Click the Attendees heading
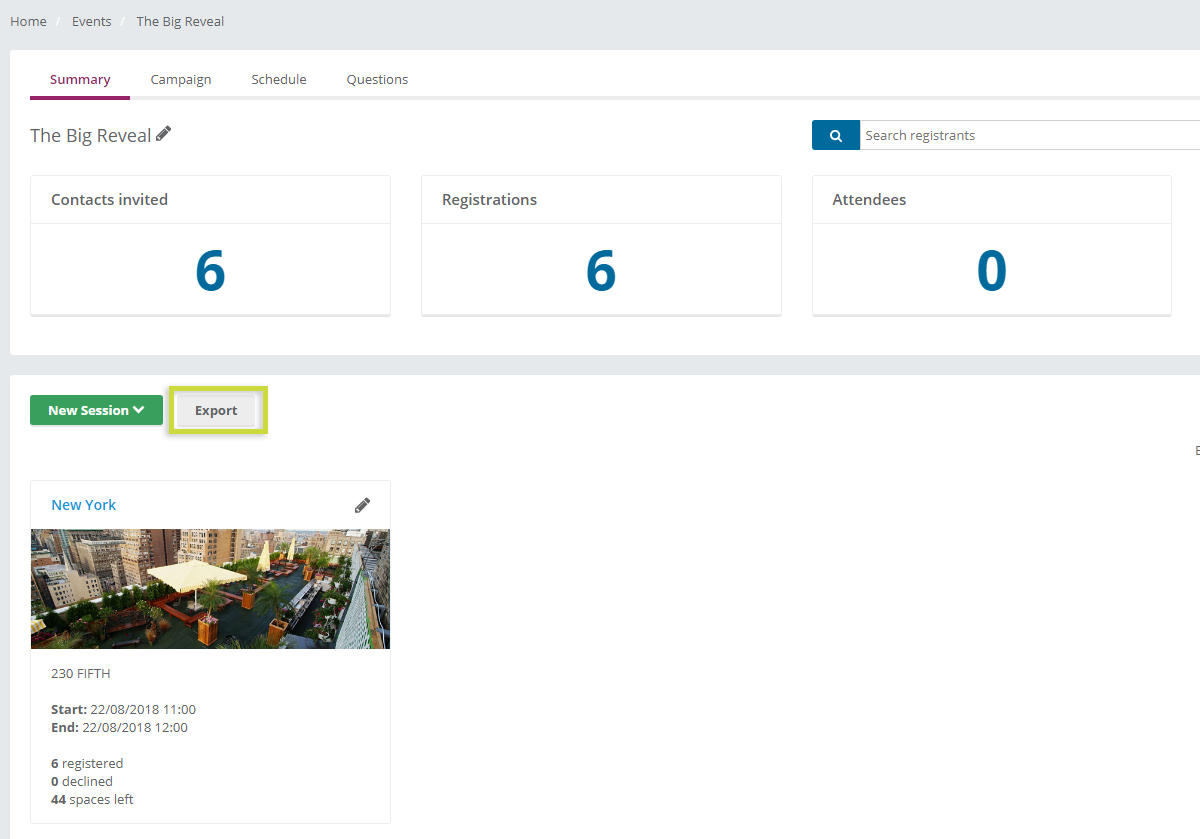The image size is (1200, 839). click(869, 200)
